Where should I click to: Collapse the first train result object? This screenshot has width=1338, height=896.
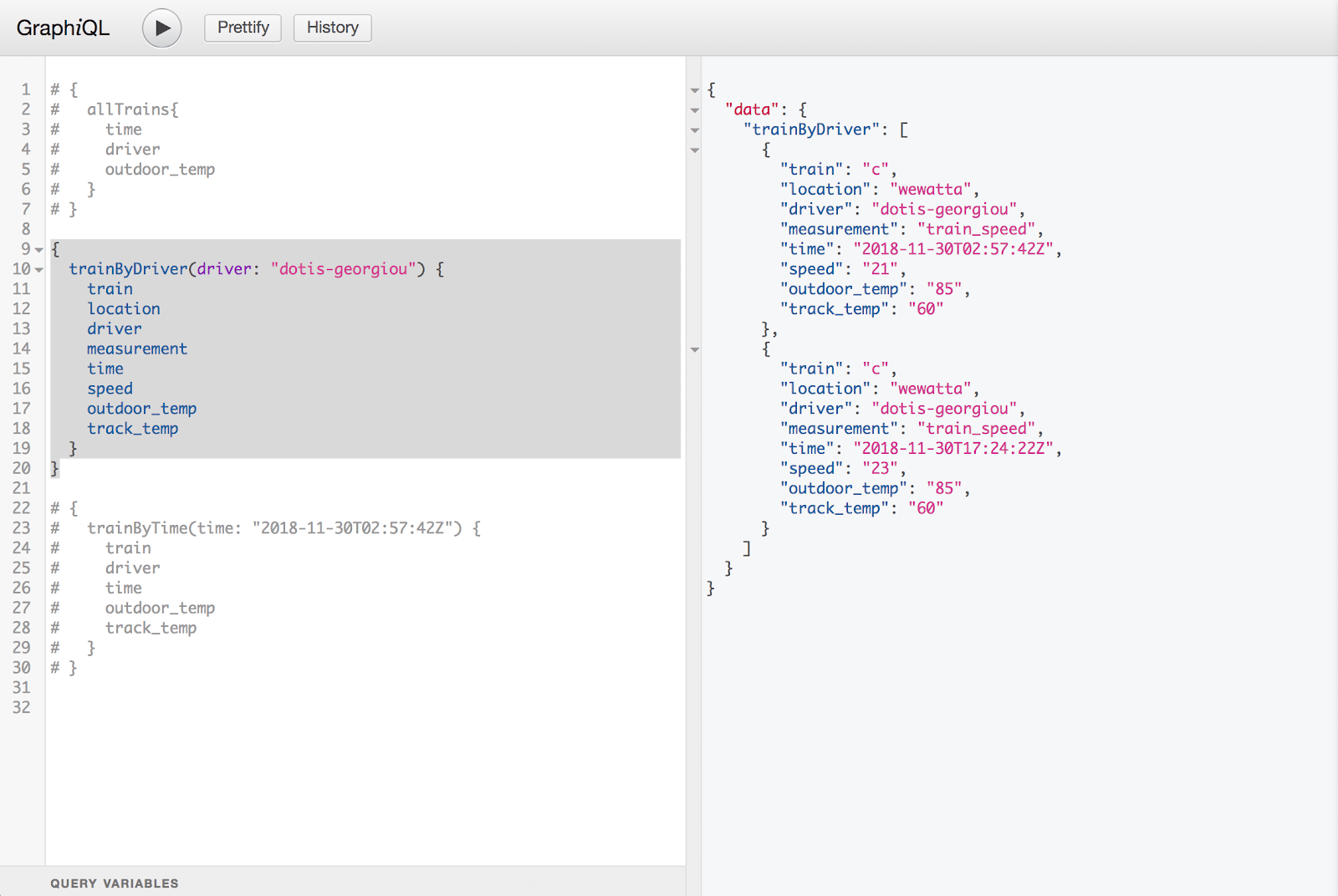pos(694,150)
